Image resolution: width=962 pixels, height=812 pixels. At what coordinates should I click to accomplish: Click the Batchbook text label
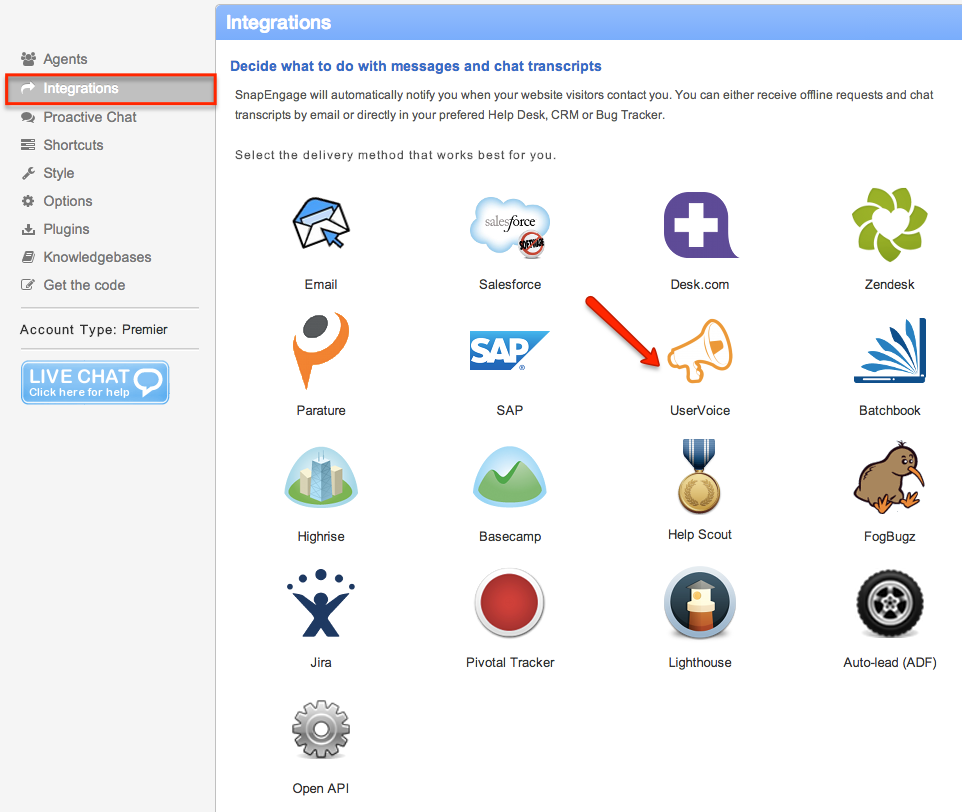pos(890,410)
